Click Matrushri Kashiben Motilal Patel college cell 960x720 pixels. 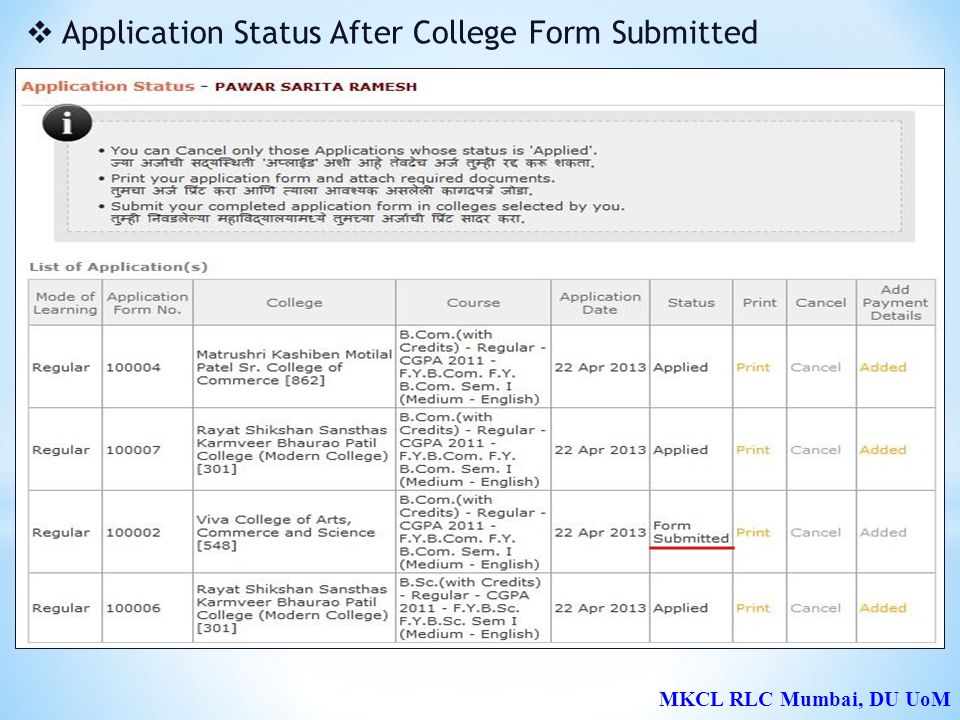[294, 367]
